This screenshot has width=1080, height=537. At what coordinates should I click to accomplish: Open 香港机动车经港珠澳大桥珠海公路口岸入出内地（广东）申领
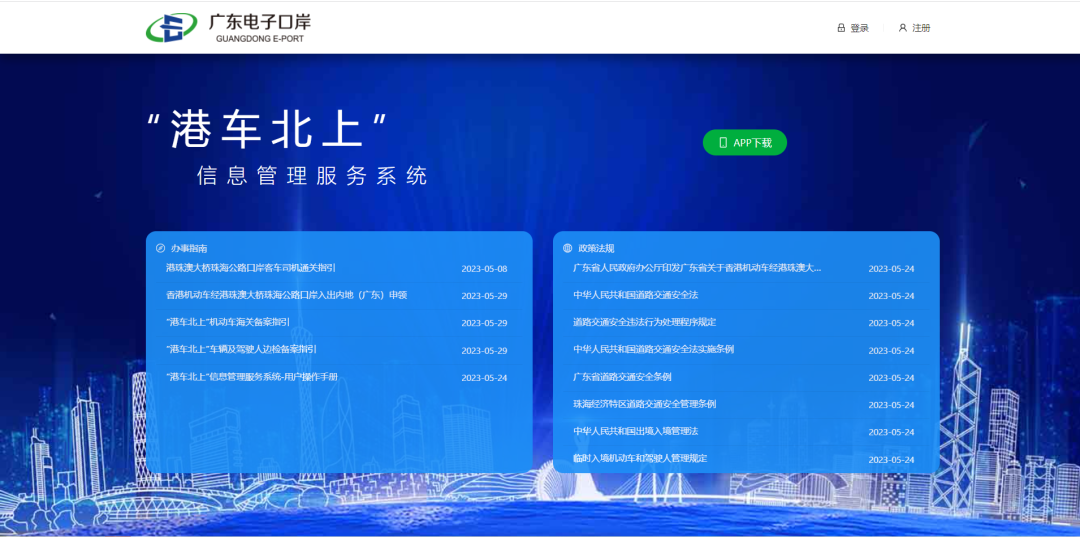(287, 295)
